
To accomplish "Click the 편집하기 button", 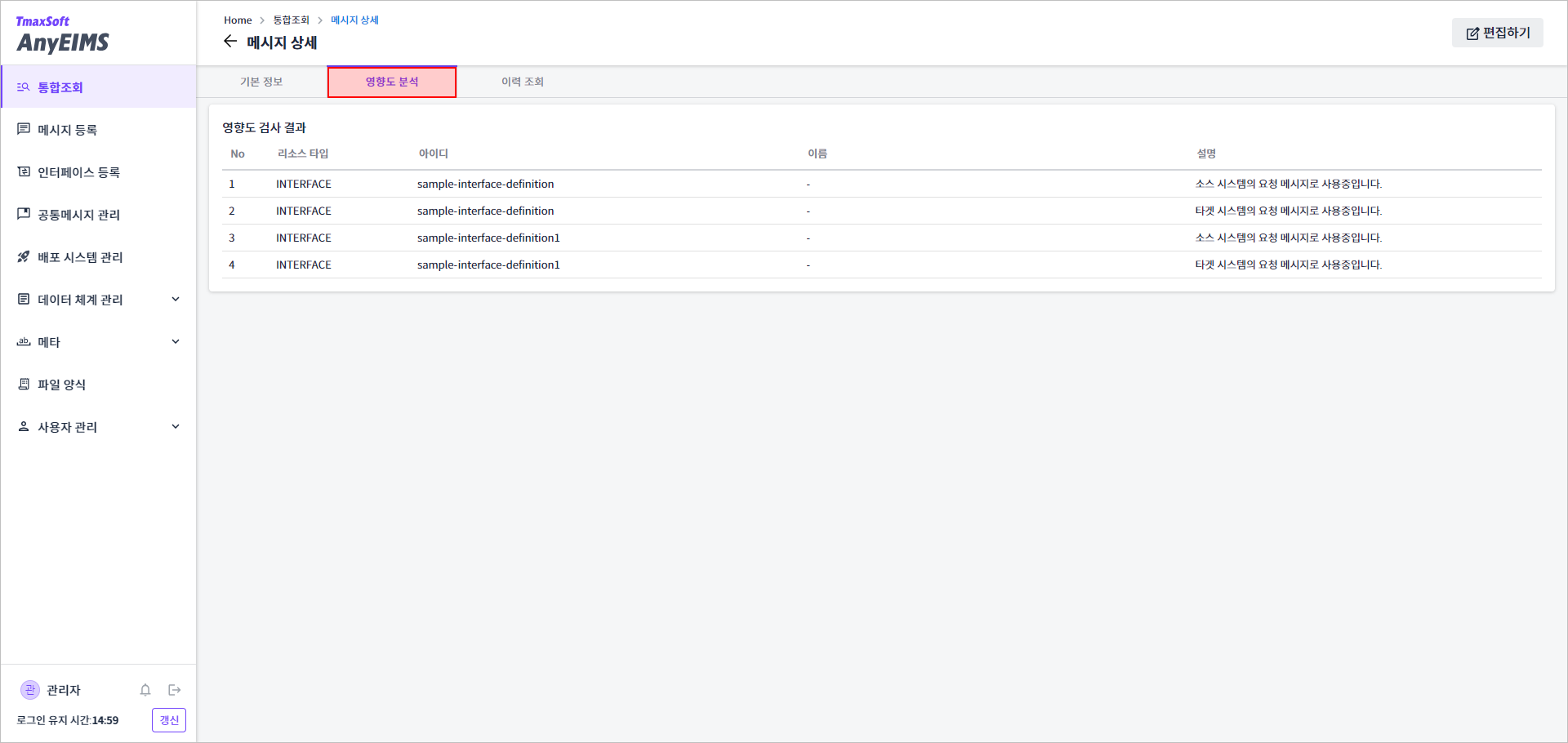I will point(1497,33).
